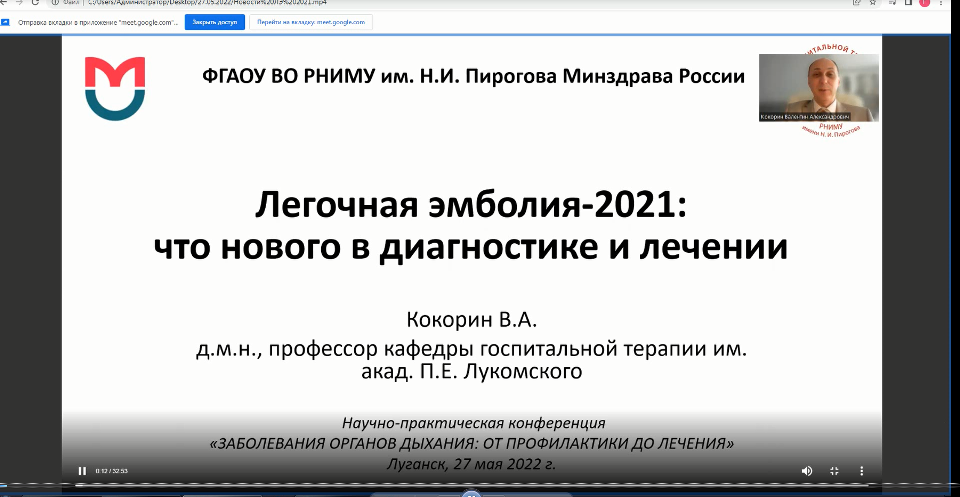960x497 pixels.
Task: Click the tab sharing screen icon
Action: 5,22
